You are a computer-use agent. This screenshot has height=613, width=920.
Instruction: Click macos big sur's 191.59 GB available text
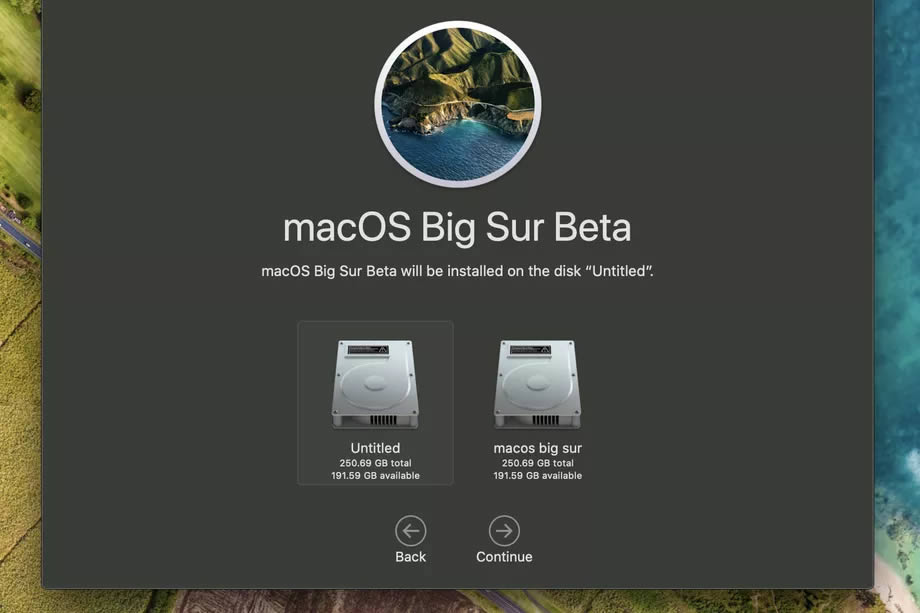(x=537, y=476)
